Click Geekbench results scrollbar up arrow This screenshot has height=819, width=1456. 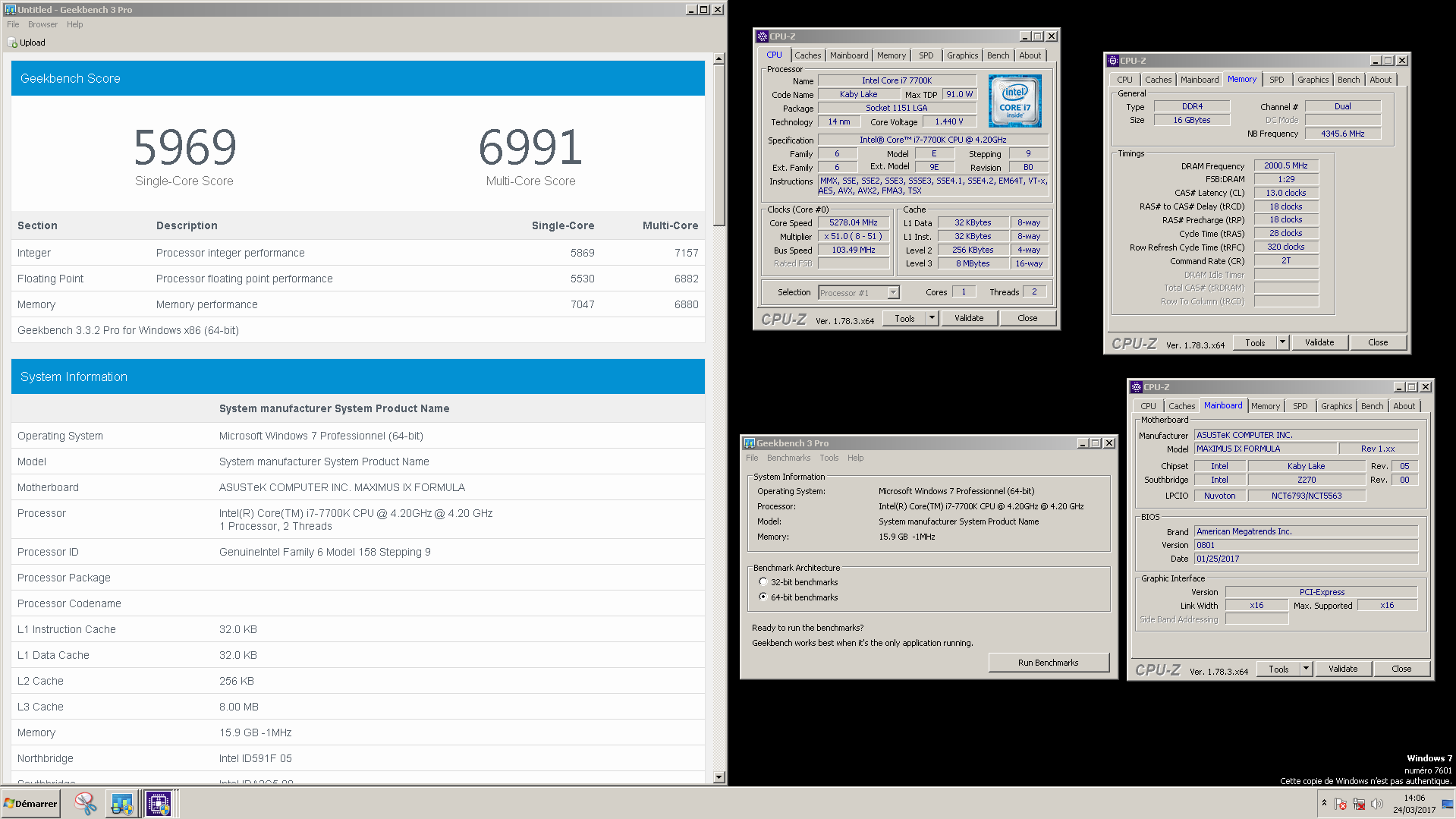point(719,58)
